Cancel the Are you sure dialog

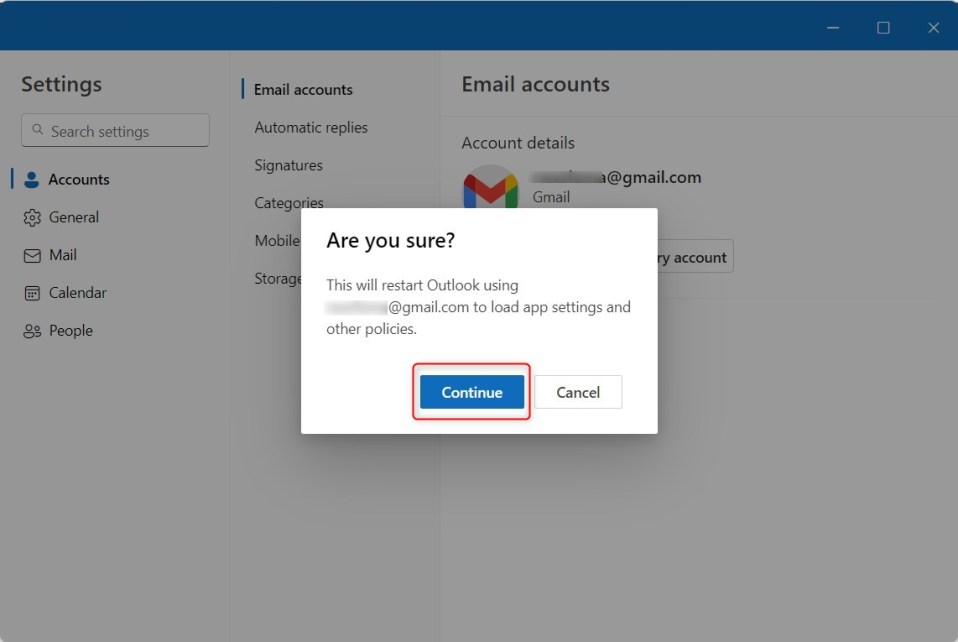(x=578, y=392)
